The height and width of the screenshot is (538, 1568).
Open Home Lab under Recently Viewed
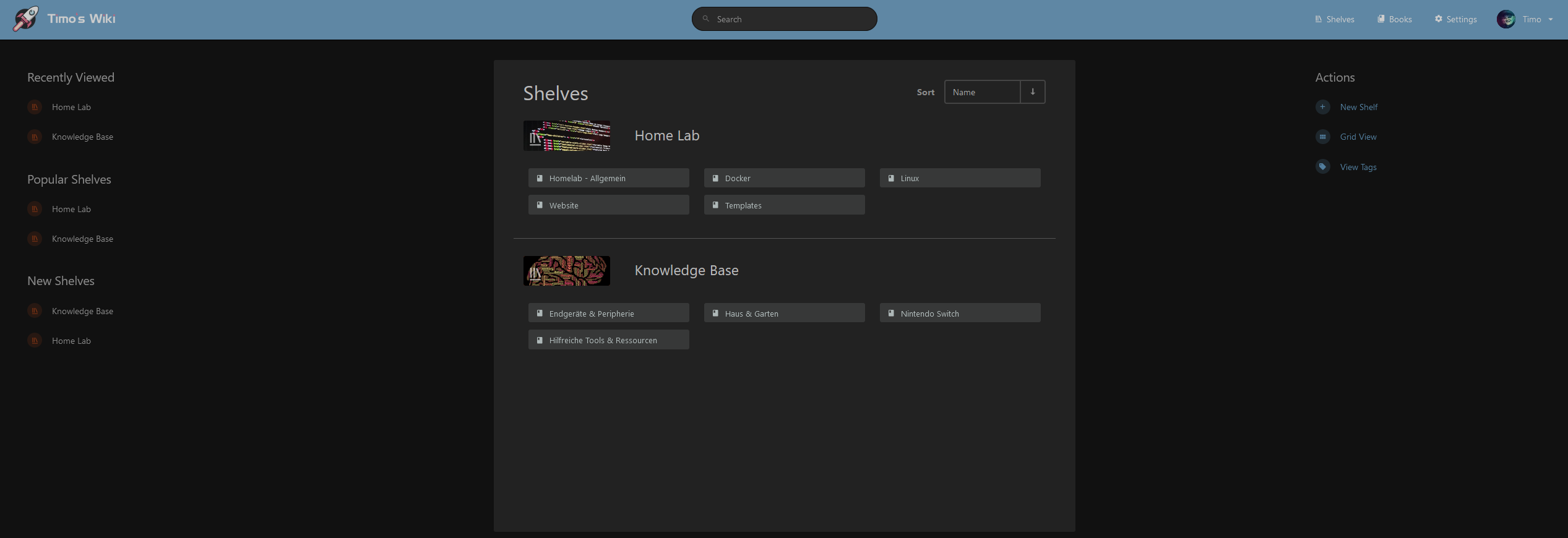pyautogui.click(x=71, y=107)
